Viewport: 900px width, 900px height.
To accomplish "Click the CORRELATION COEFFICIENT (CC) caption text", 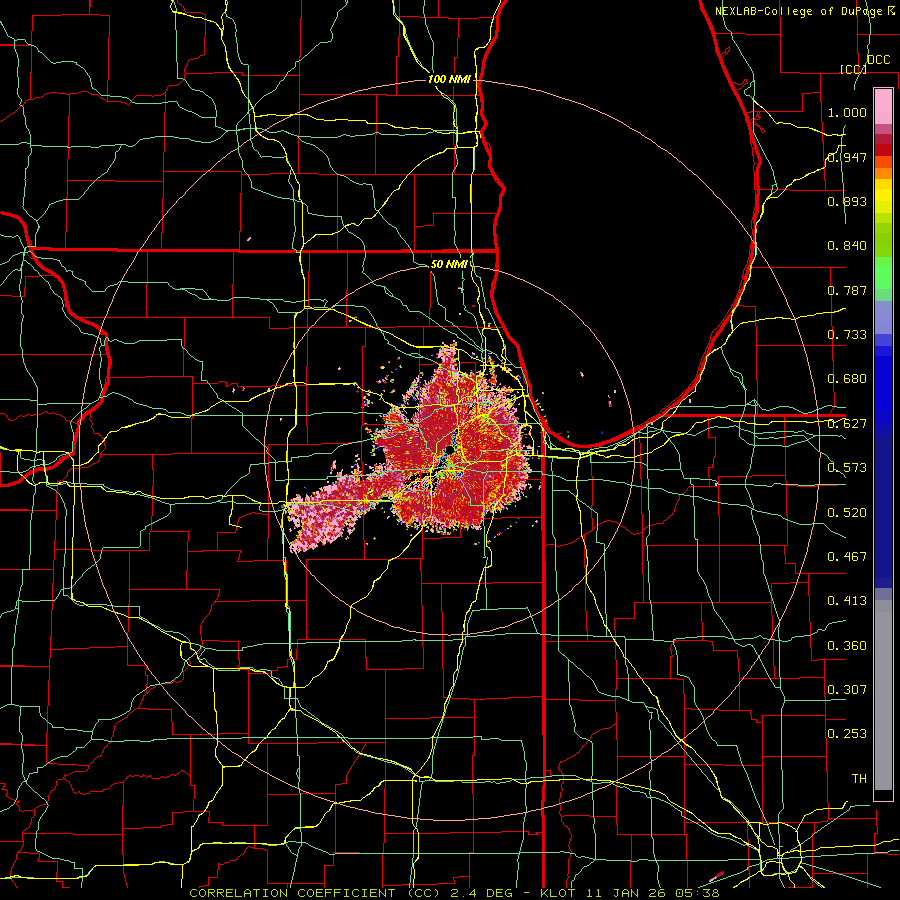I will 315,893.
